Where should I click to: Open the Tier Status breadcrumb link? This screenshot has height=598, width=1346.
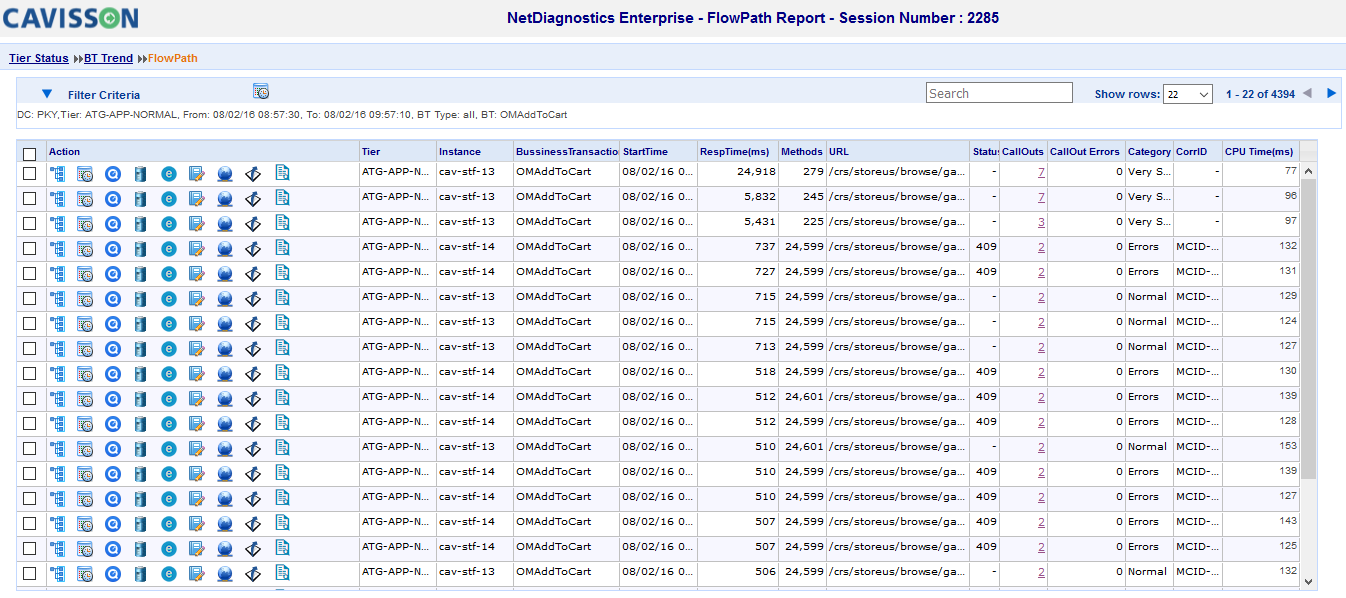pos(39,58)
